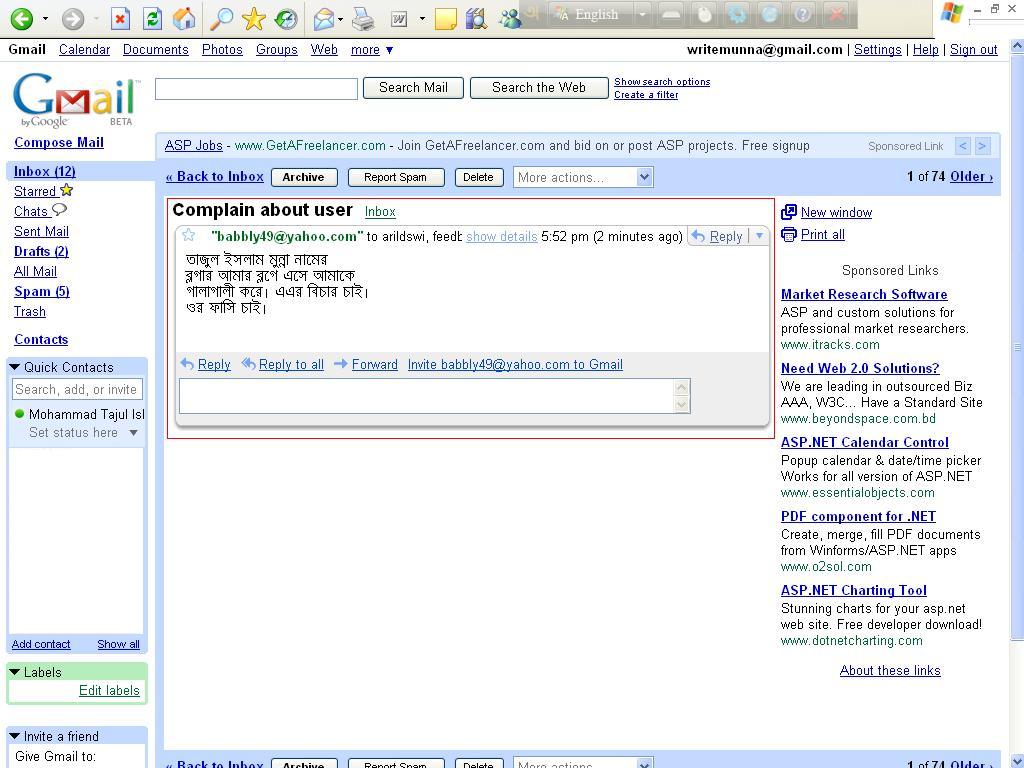The height and width of the screenshot is (768, 1024).
Task: Open Documents from the top navigation
Action: (155, 50)
